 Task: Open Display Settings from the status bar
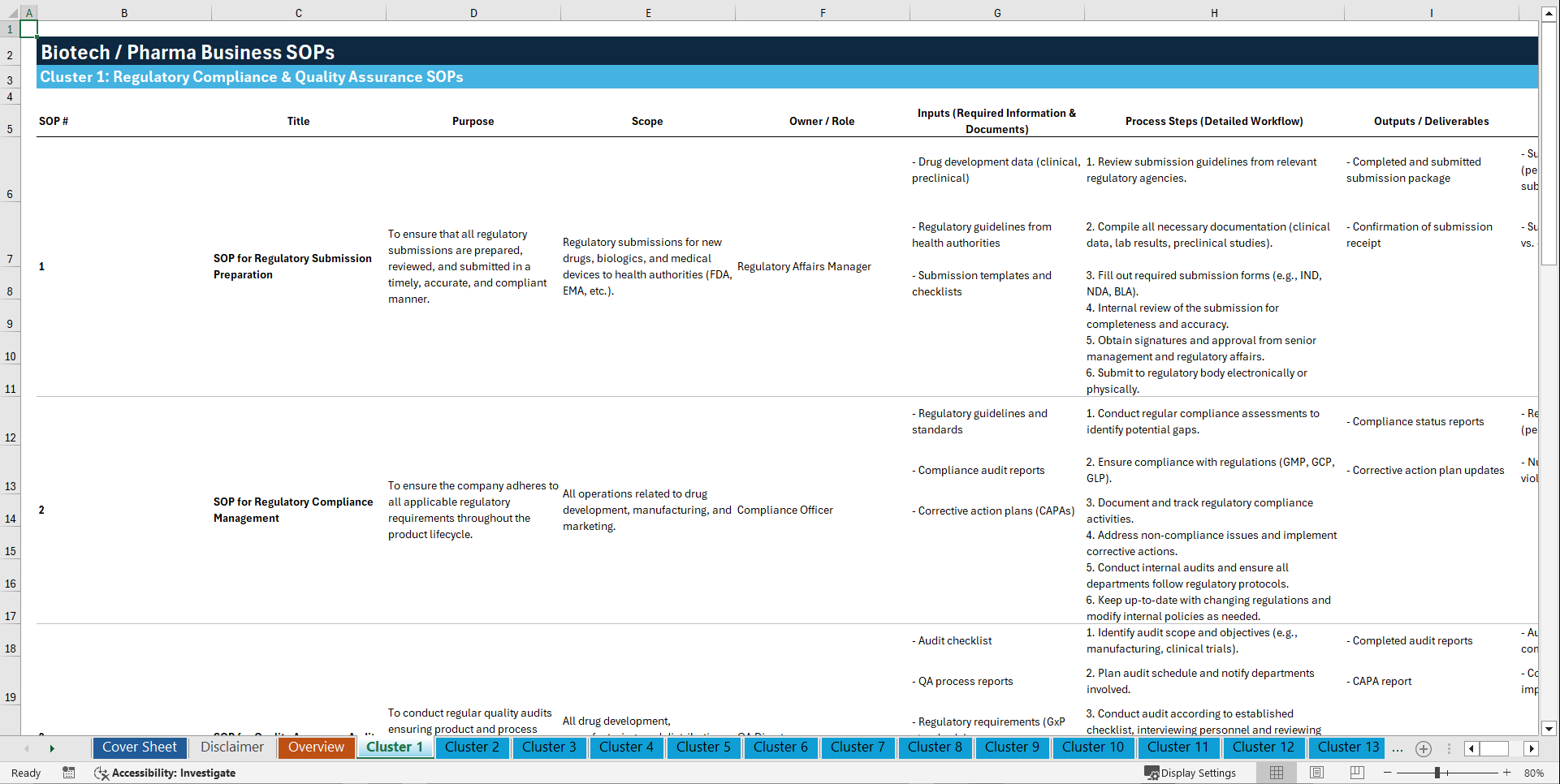[x=1191, y=773]
